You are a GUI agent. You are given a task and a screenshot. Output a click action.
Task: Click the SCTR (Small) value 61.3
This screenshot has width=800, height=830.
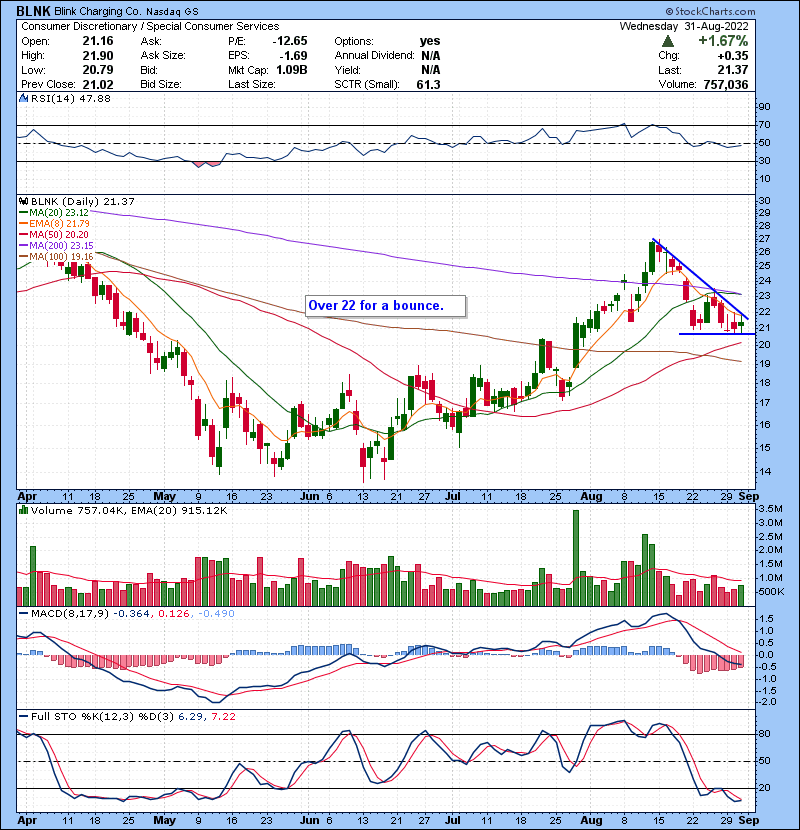(428, 85)
